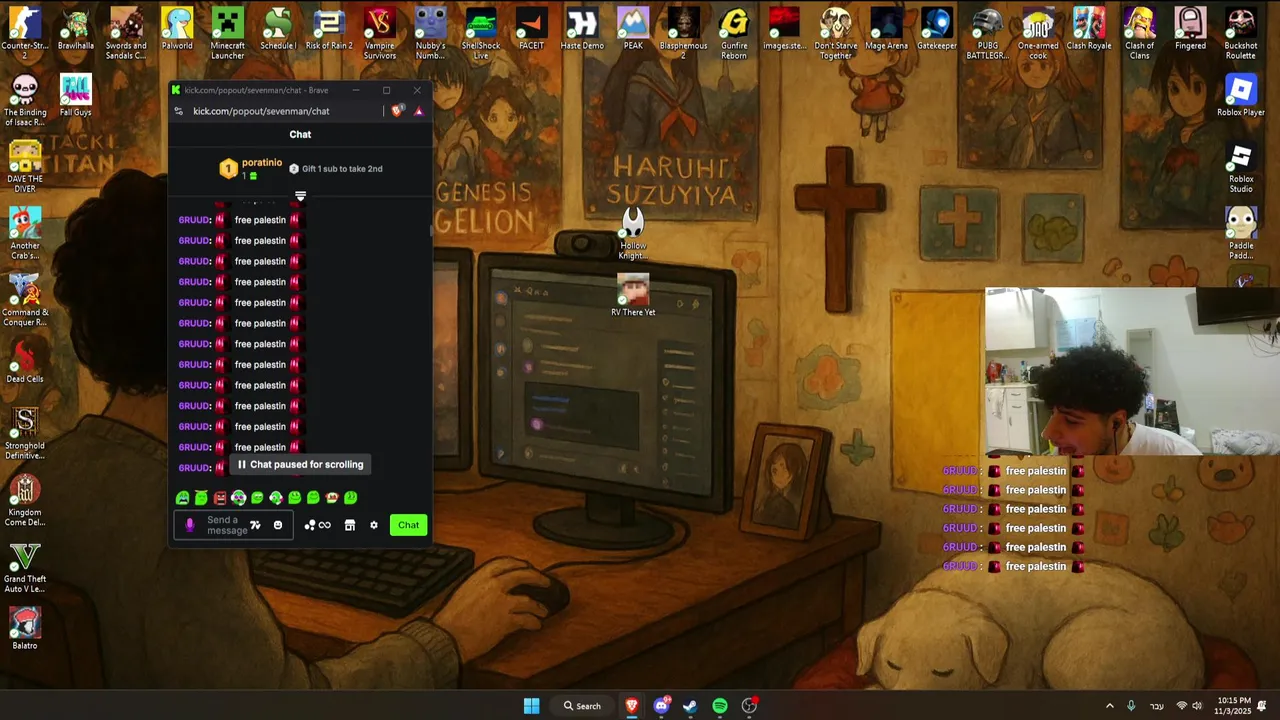Click the 'Gift 1 sub to take 2nd' text
The image size is (1280, 720).
(342, 169)
